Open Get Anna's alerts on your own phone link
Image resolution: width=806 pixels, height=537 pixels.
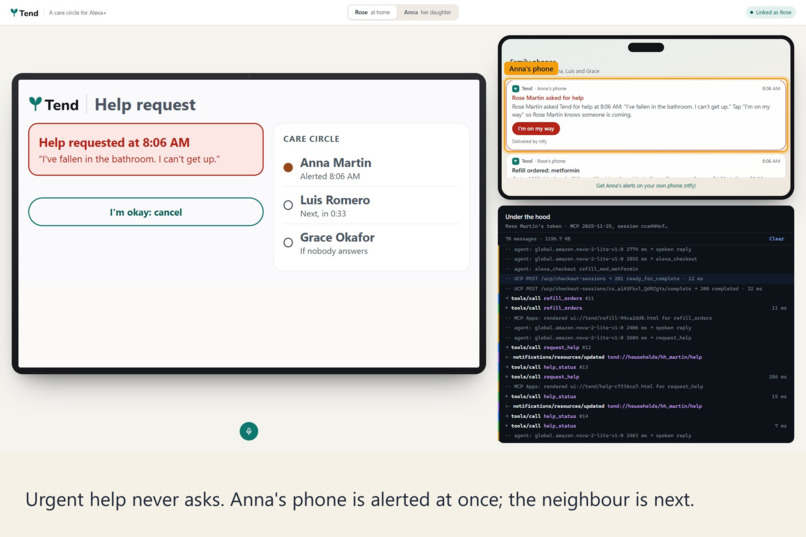tap(646, 186)
